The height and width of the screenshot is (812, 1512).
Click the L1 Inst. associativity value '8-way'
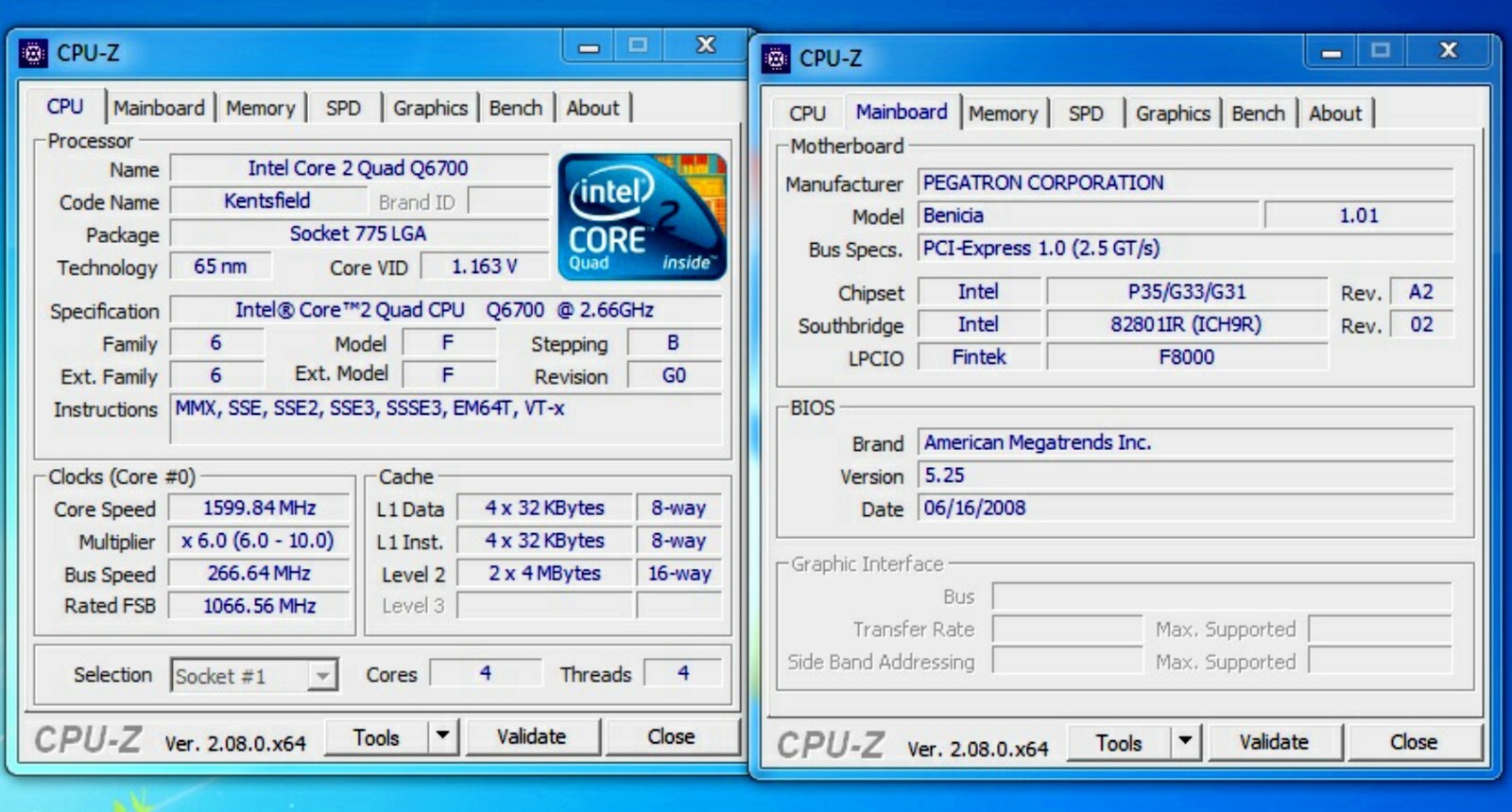(679, 541)
